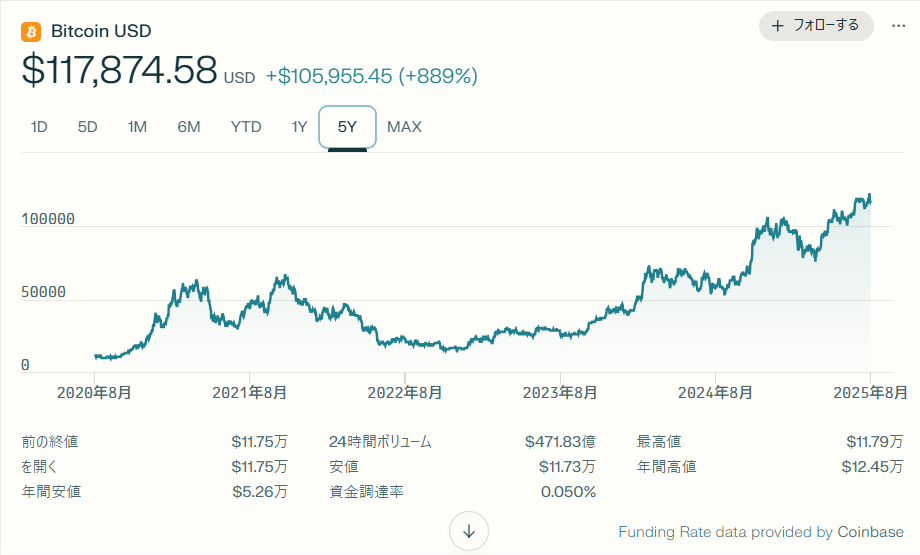Click the orange Bitcoin logo icon
The height and width of the screenshot is (555, 920).
[x=31, y=31]
